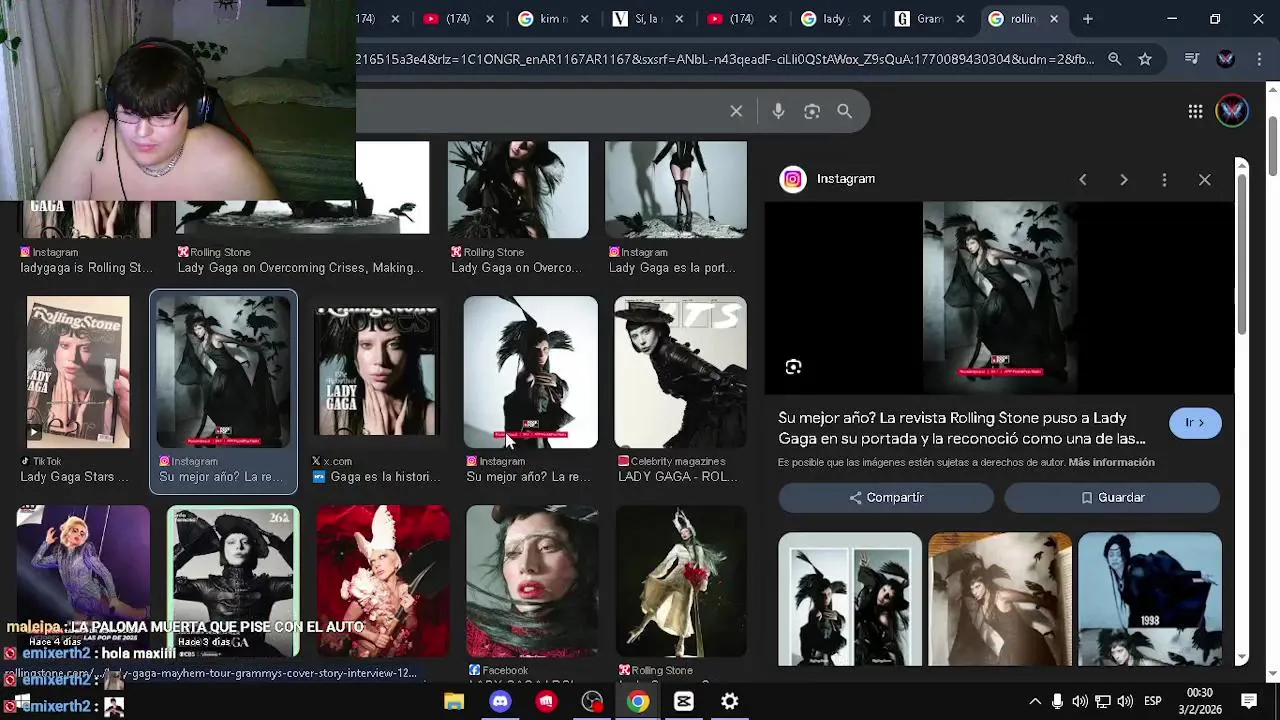
Task: Open the red background feathered headdress thumbnail
Action: pos(383,581)
